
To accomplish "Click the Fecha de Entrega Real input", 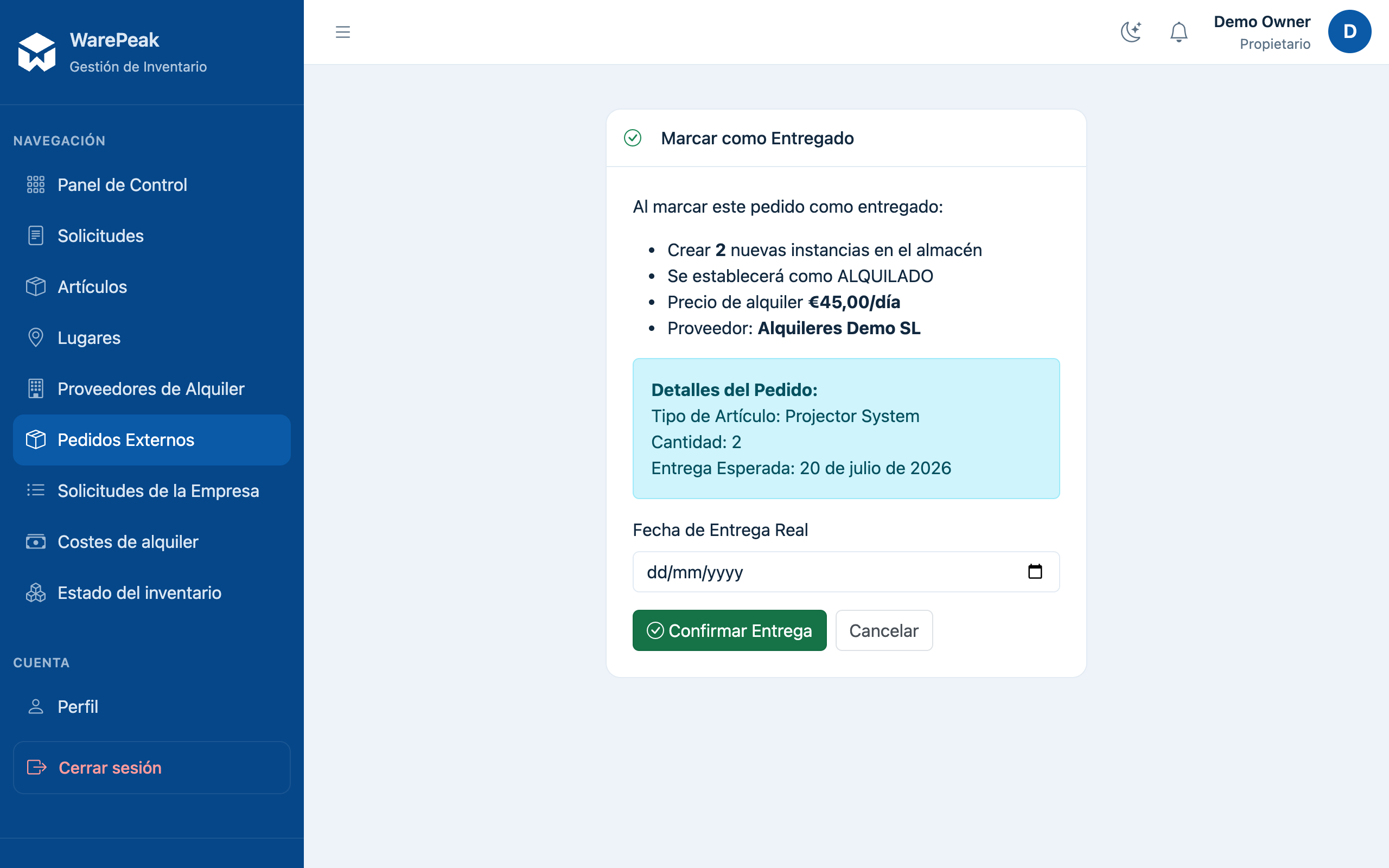I will (846, 572).
